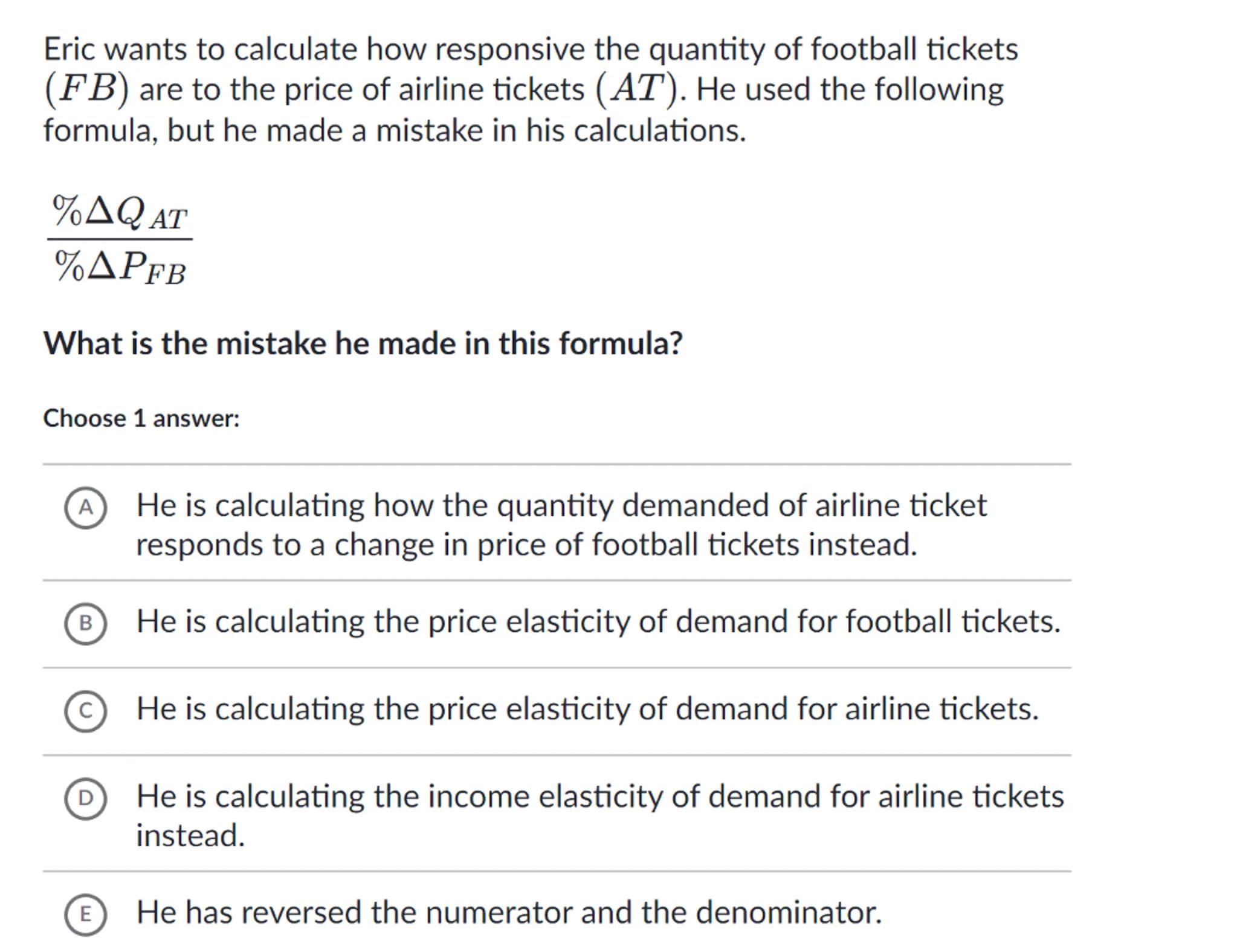
Task: Click answer text about reversed numerator and denominator
Action: coord(508,912)
